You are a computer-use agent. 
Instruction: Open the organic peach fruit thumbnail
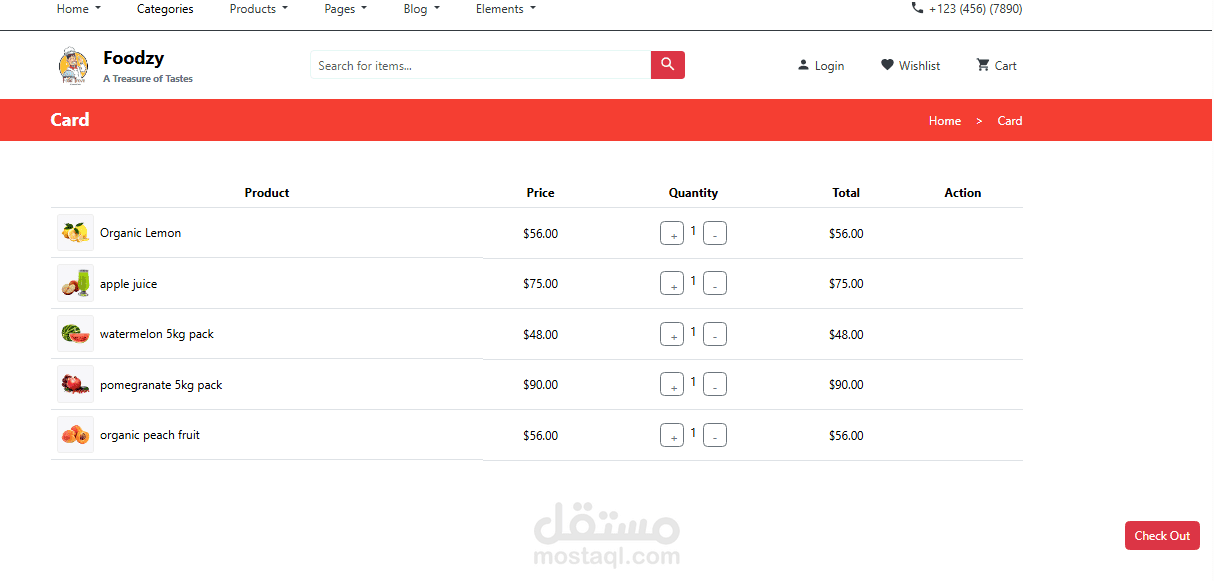click(x=75, y=435)
